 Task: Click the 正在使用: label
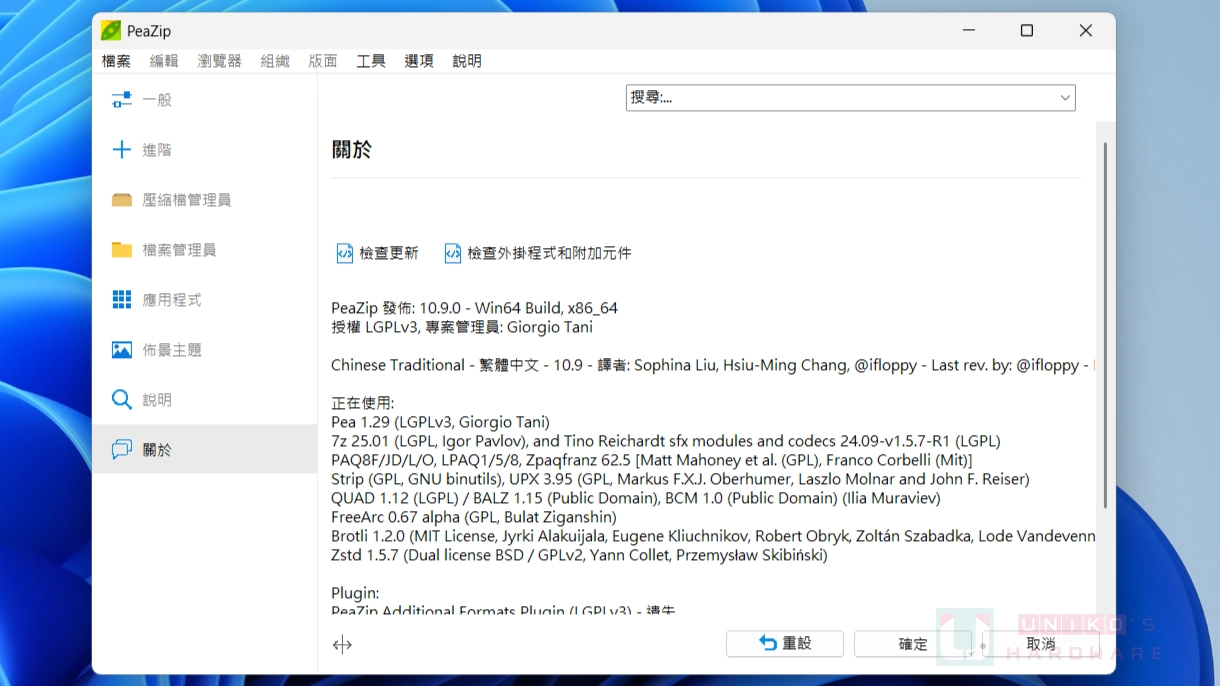[363, 403]
